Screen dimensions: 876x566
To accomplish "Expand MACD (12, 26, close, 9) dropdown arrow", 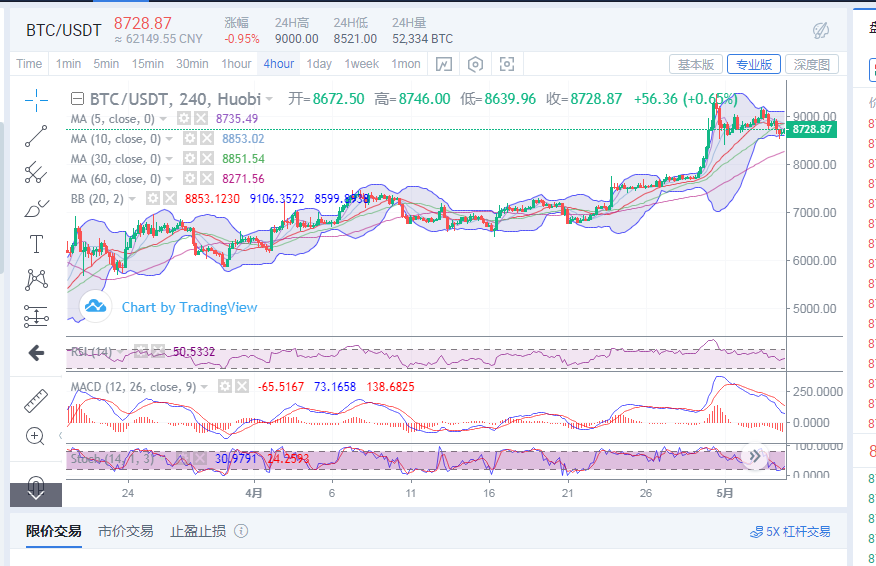I will (204, 387).
